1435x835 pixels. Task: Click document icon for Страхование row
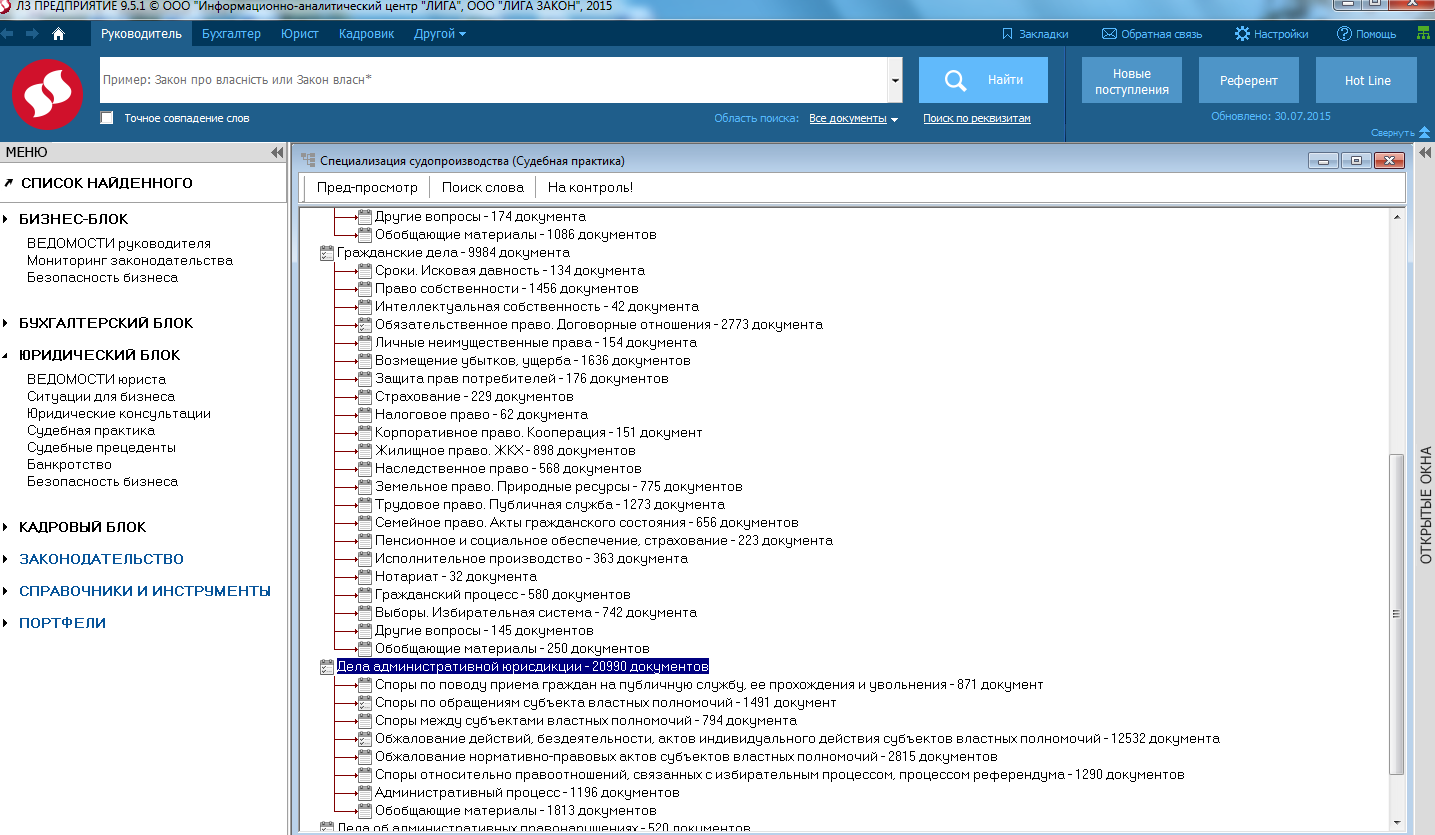click(x=365, y=397)
